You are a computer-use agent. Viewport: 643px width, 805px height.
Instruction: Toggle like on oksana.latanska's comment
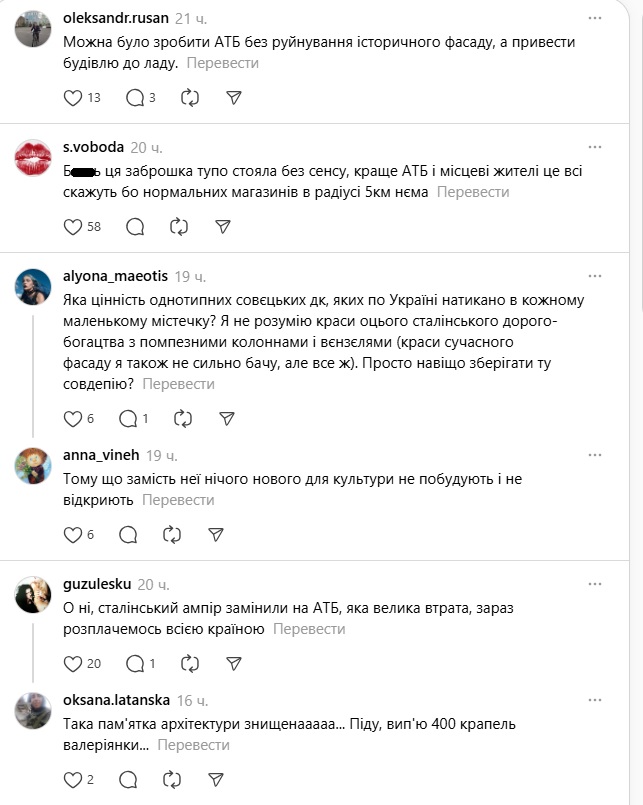coord(72,779)
